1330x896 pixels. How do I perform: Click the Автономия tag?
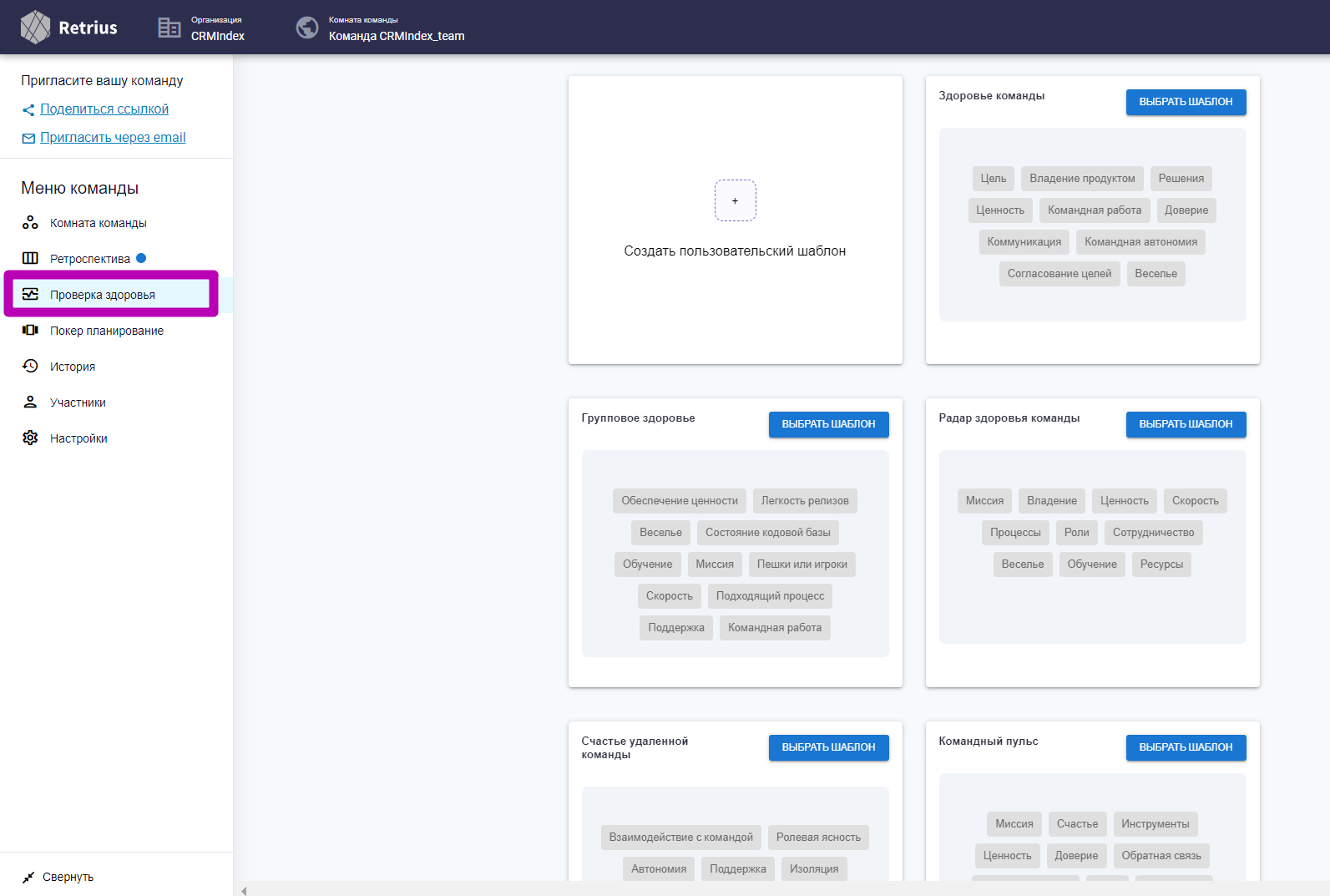click(x=659, y=869)
